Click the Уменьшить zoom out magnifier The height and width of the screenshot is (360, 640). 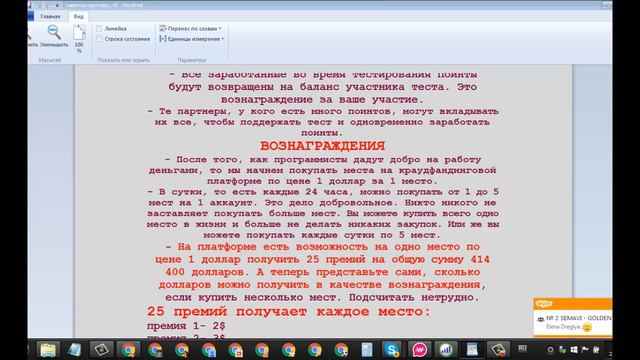(54, 36)
